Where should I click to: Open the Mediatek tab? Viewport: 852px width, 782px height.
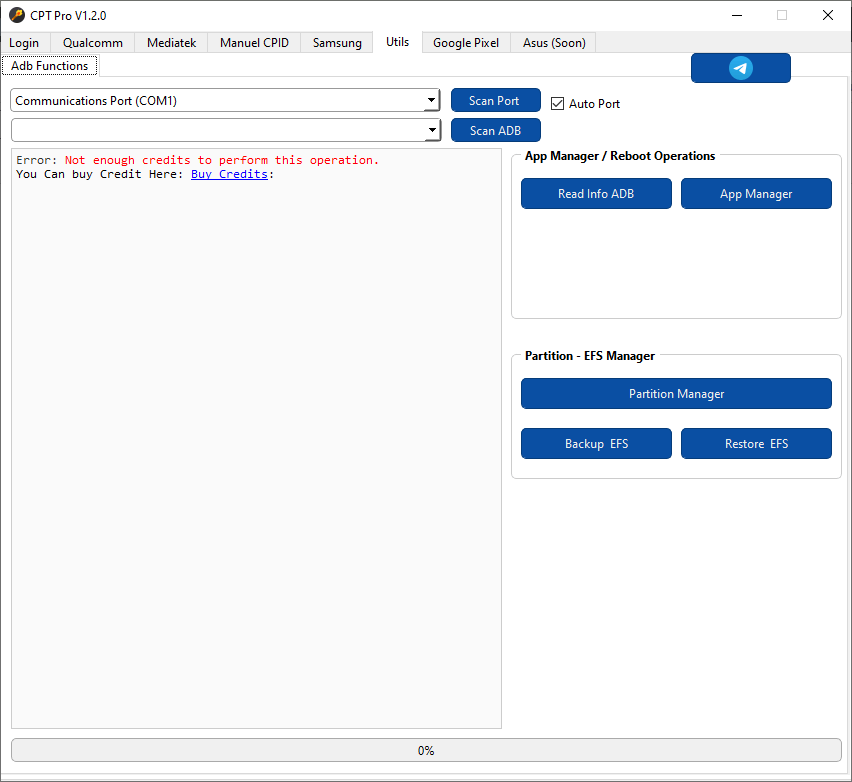point(171,42)
